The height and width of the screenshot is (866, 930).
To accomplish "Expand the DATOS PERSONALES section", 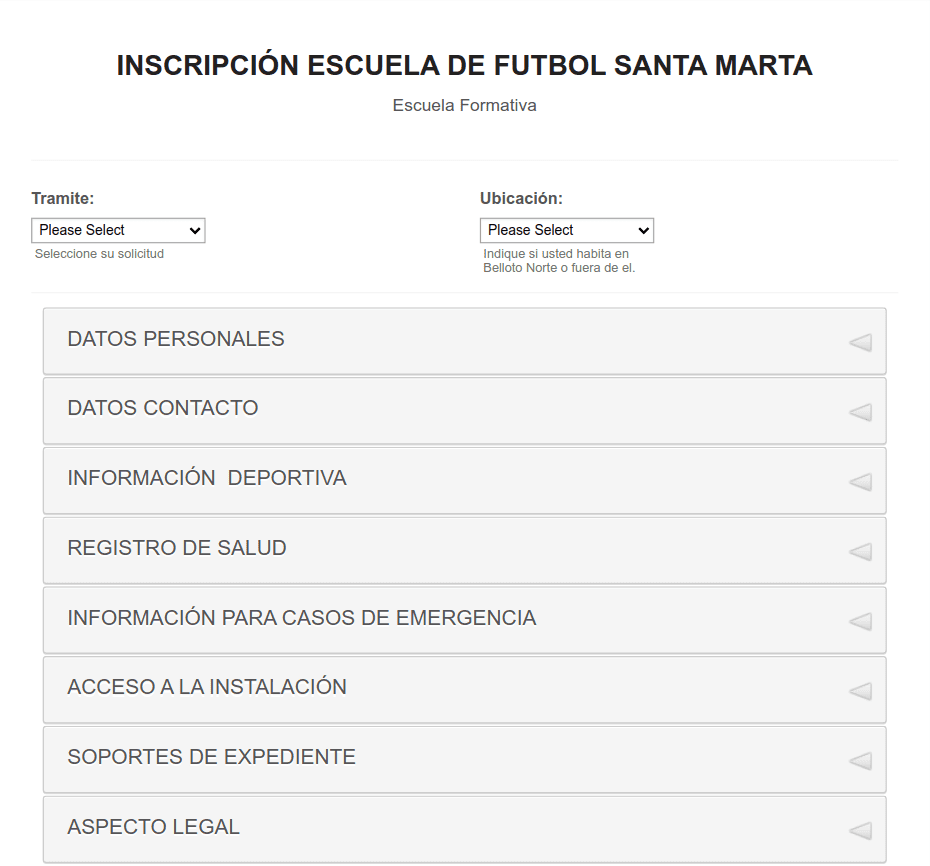I will pos(464,341).
